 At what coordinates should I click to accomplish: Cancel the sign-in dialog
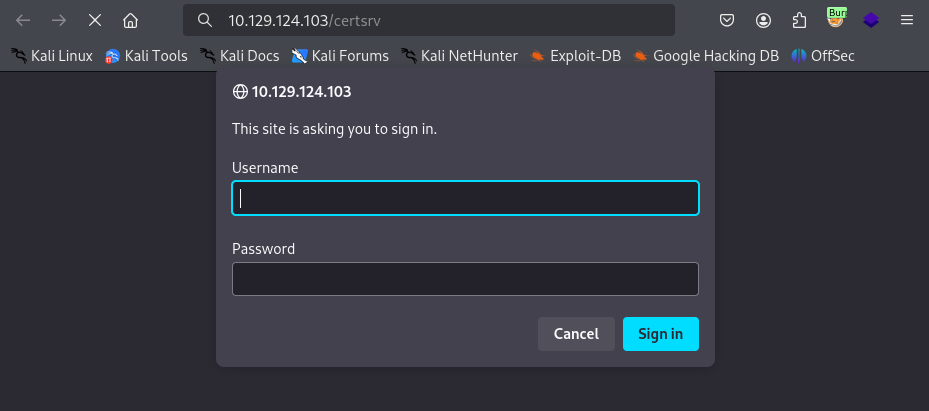pyautogui.click(x=576, y=334)
